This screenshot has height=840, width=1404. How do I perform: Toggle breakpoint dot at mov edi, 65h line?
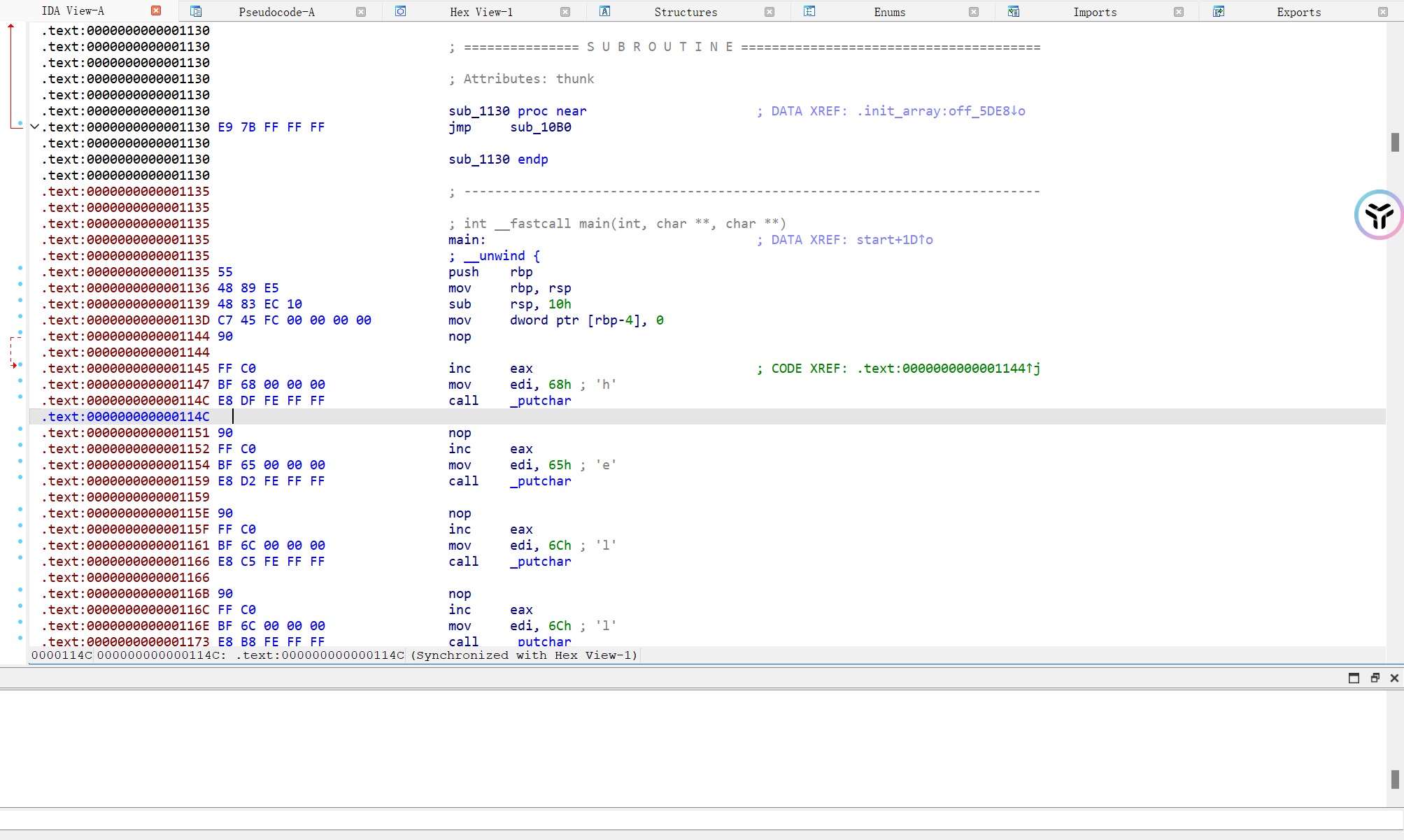20,461
